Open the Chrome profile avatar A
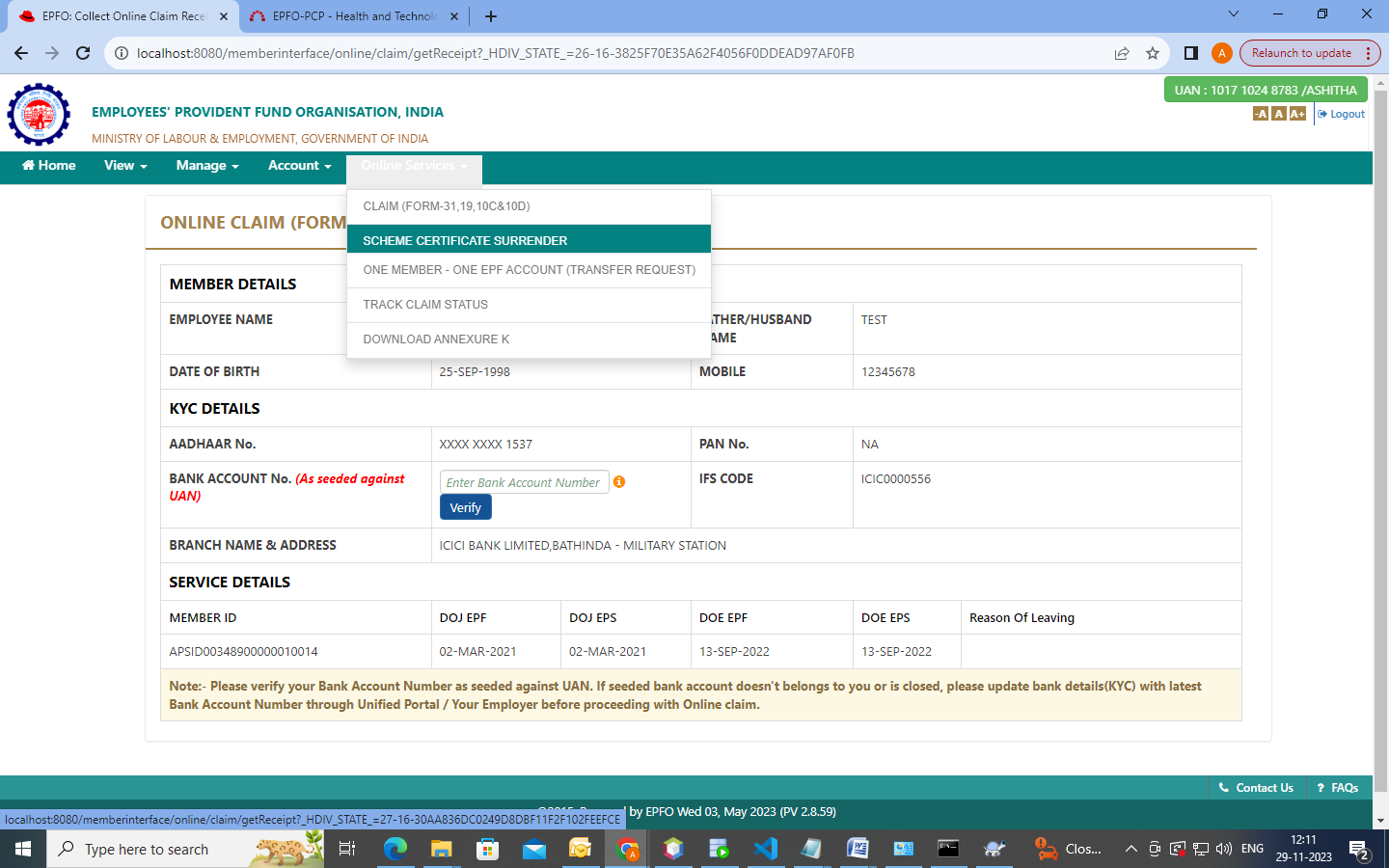1389x868 pixels. click(1222, 53)
